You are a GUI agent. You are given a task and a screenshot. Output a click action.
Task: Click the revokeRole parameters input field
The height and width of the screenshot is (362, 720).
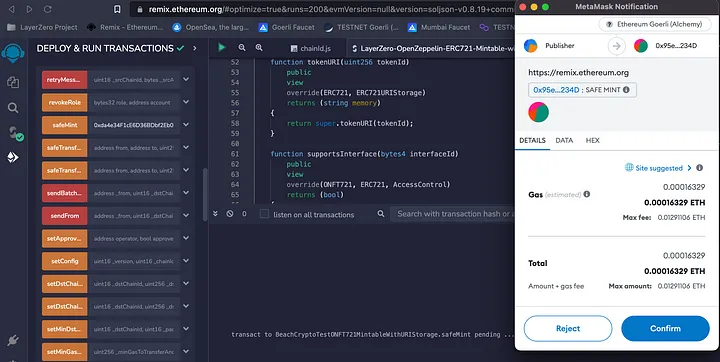pyautogui.click(x=134, y=102)
